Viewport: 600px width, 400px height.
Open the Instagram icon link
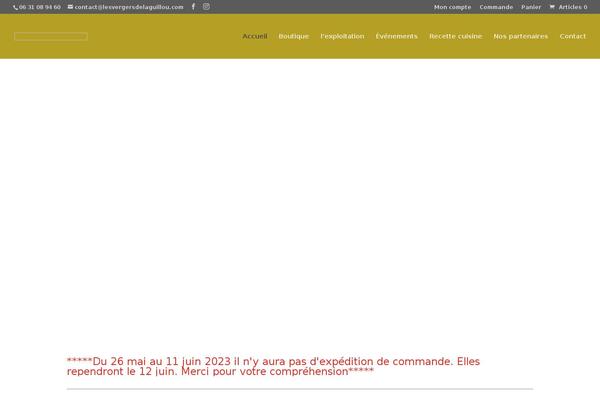(206, 7)
